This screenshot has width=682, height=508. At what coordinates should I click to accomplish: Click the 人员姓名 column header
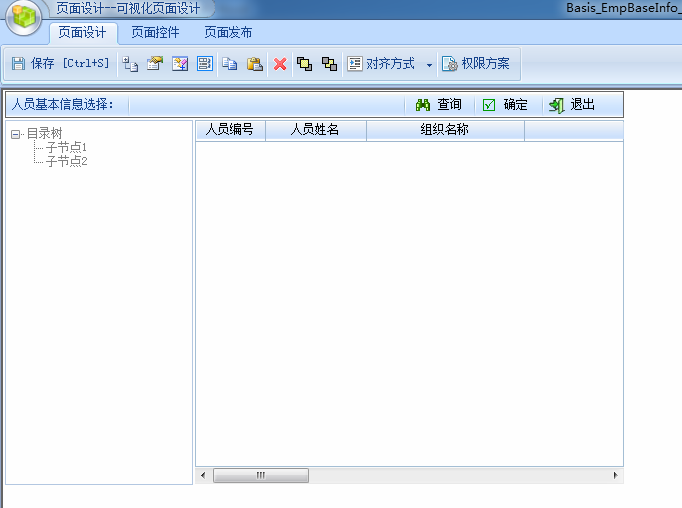coord(316,130)
